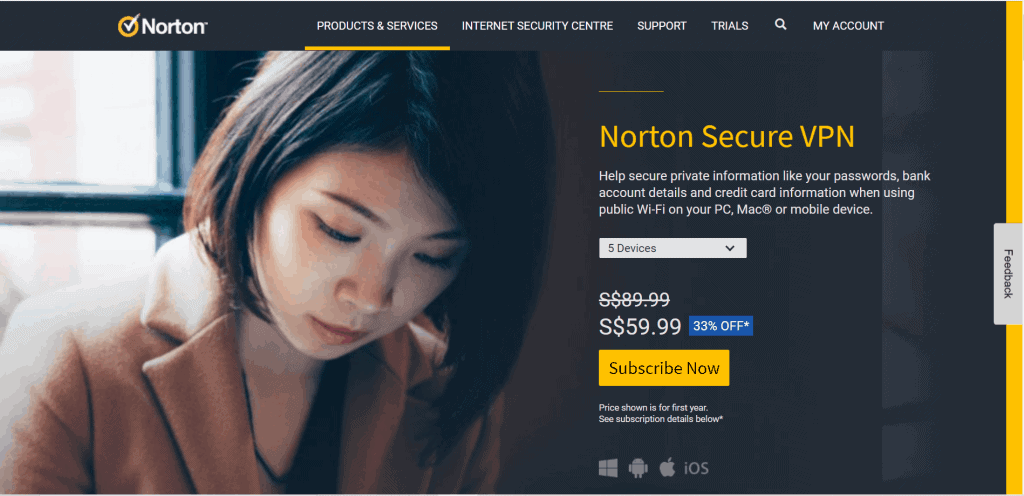The width and height of the screenshot is (1024, 496).
Task: Open the device count selector box
Action: click(x=673, y=248)
